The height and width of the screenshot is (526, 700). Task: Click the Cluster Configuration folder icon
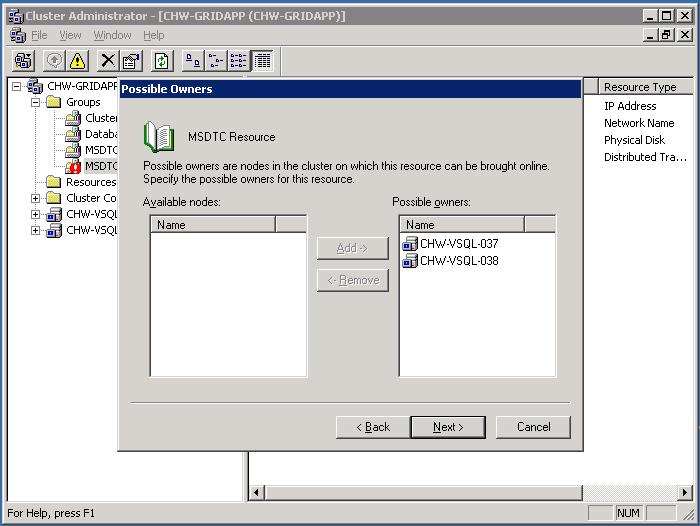(x=54, y=198)
